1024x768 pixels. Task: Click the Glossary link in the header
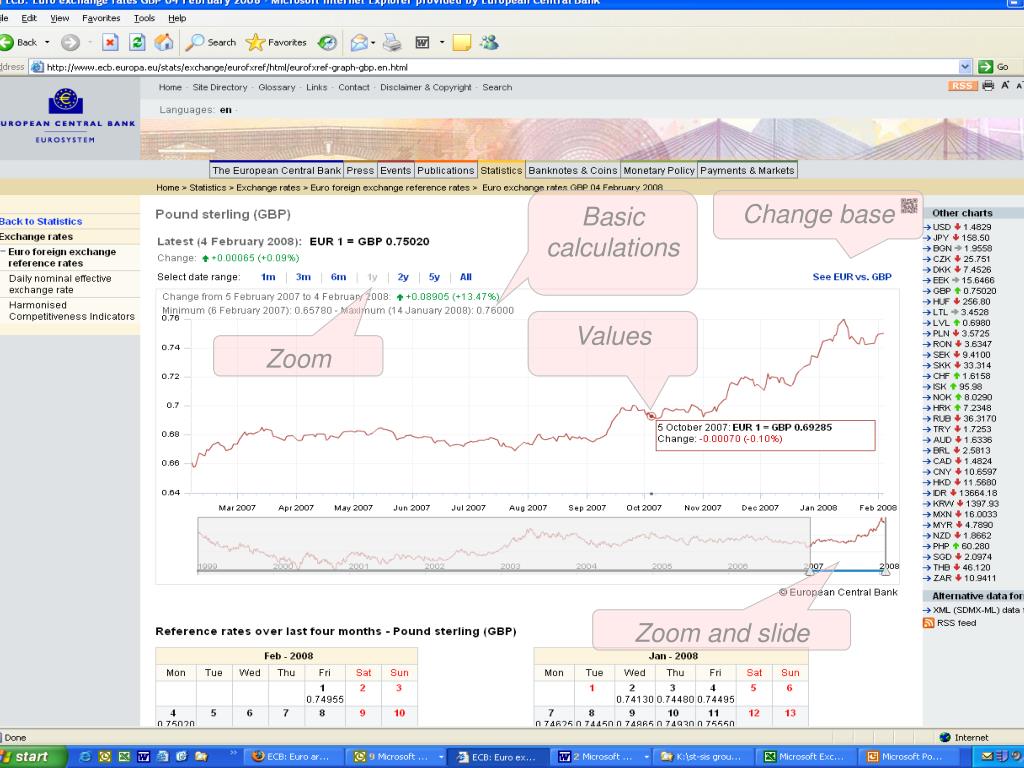(276, 87)
